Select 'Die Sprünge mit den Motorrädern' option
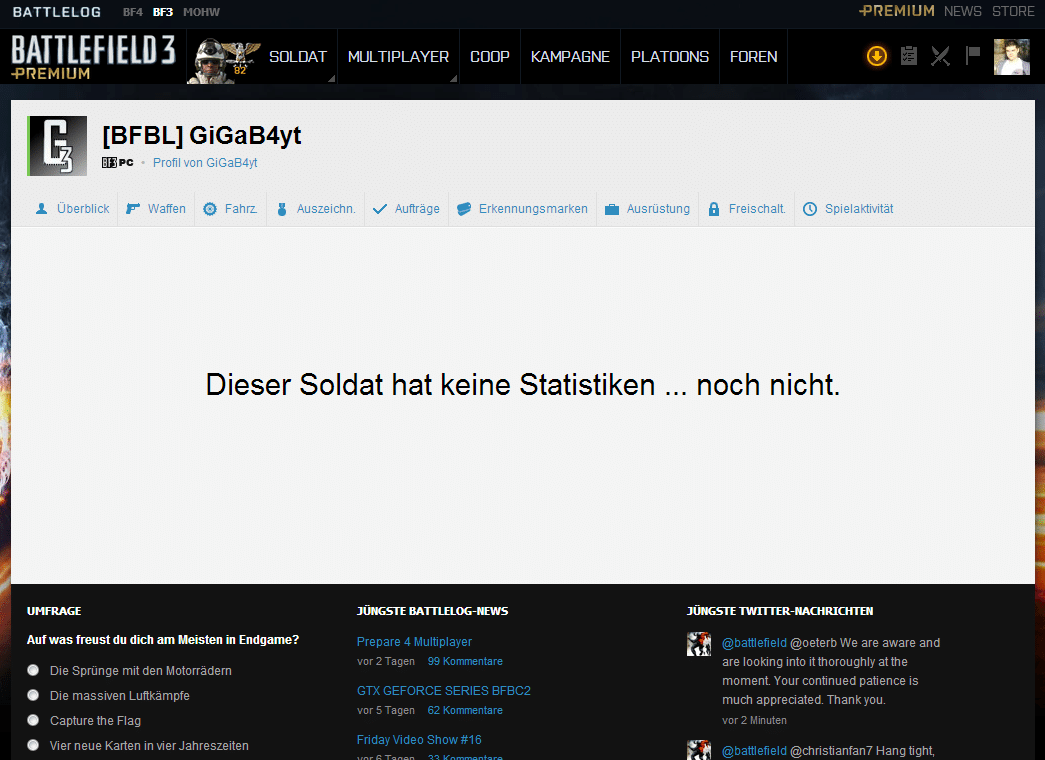 point(34,670)
